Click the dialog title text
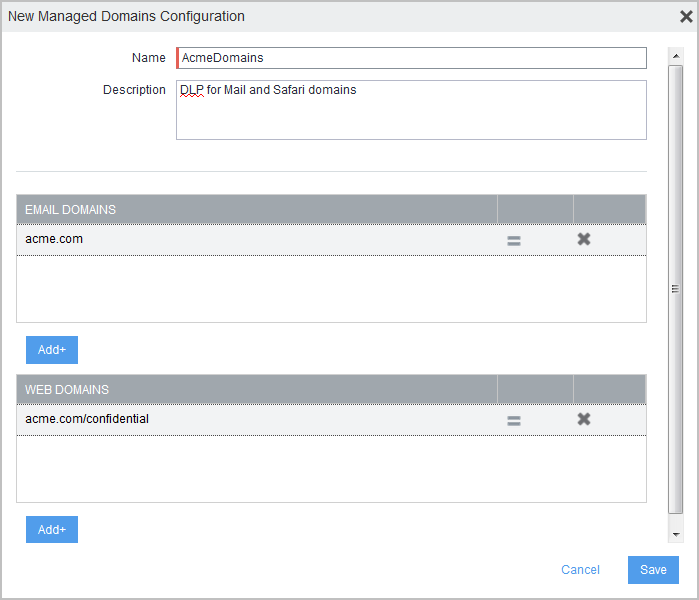 126,16
